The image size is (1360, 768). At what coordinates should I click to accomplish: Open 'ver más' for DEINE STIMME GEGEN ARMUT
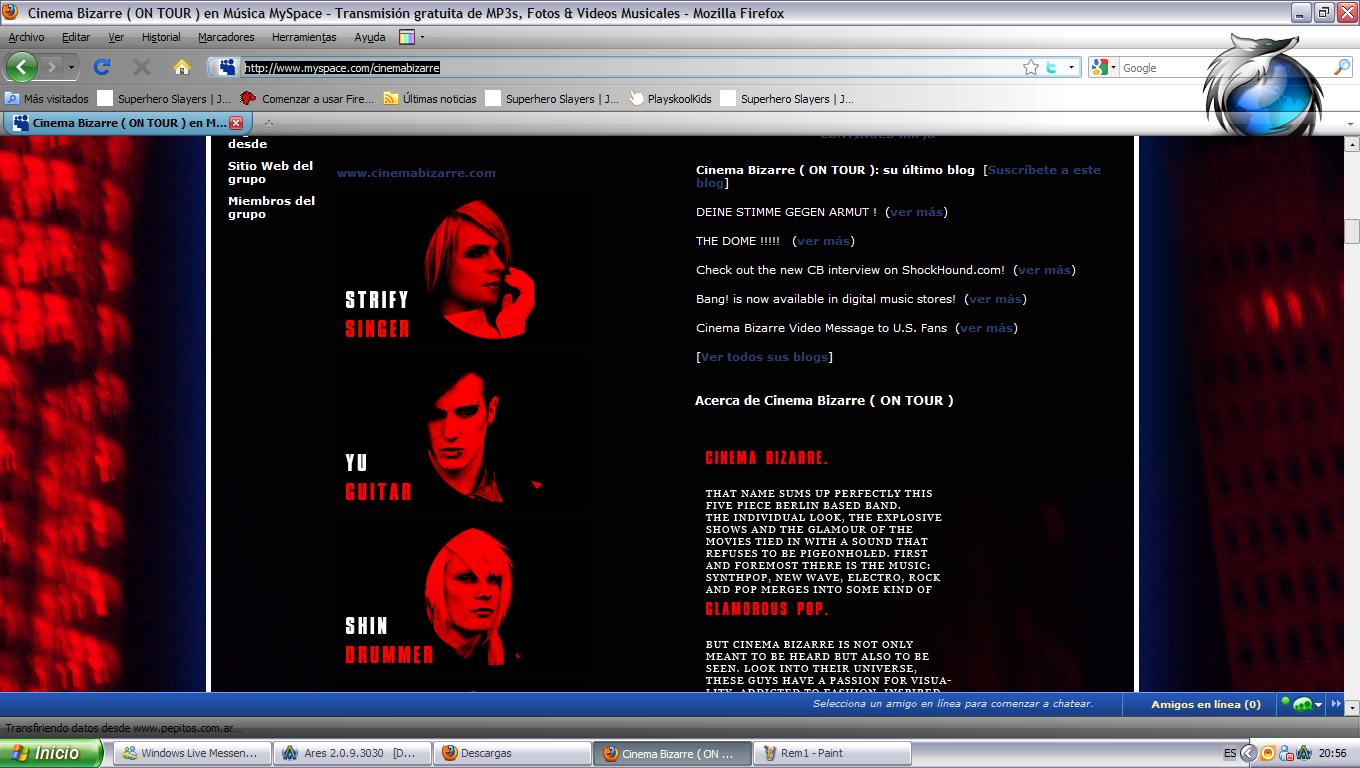click(x=916, y=212)
